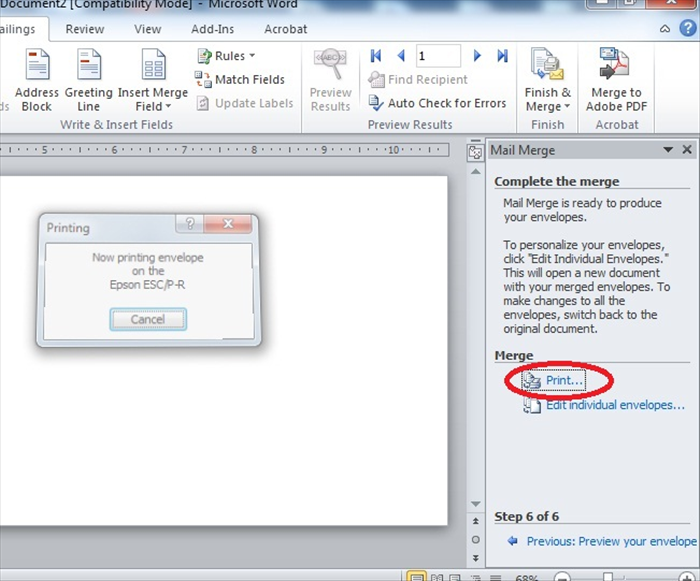Screen dimensions: 700x581
Task: Toggle the ruler button above the scrollbar
Action: pyautogui.click(x=475, y=152)
